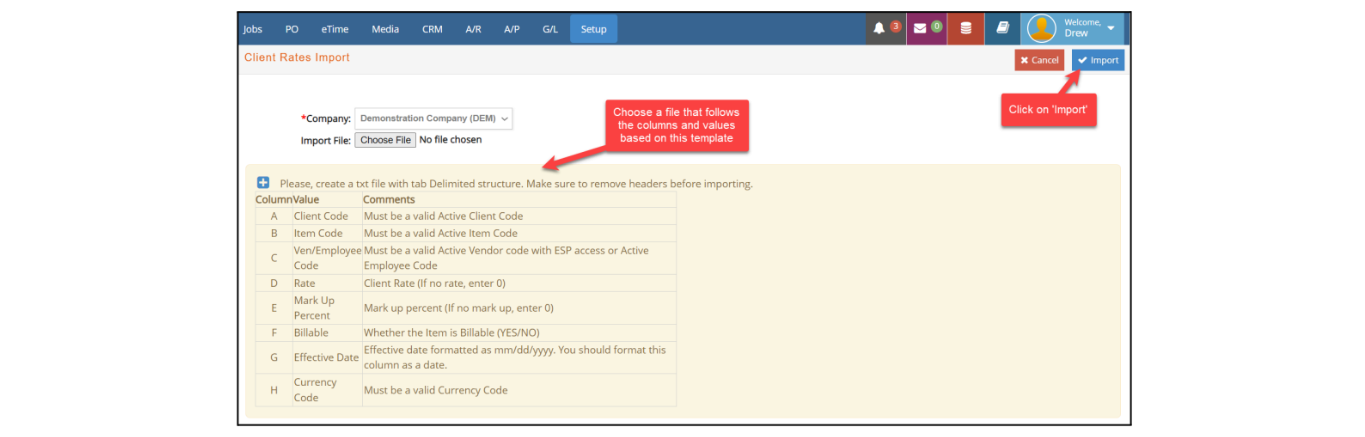Click the red Cancel button
1365x437 pixels.
(x=1039, y=60)
